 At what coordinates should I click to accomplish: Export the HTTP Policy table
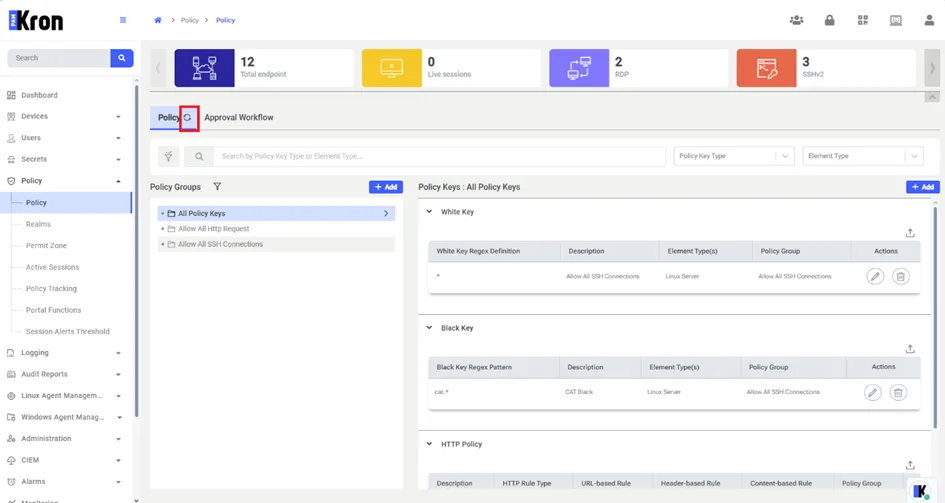pos(910,465)
